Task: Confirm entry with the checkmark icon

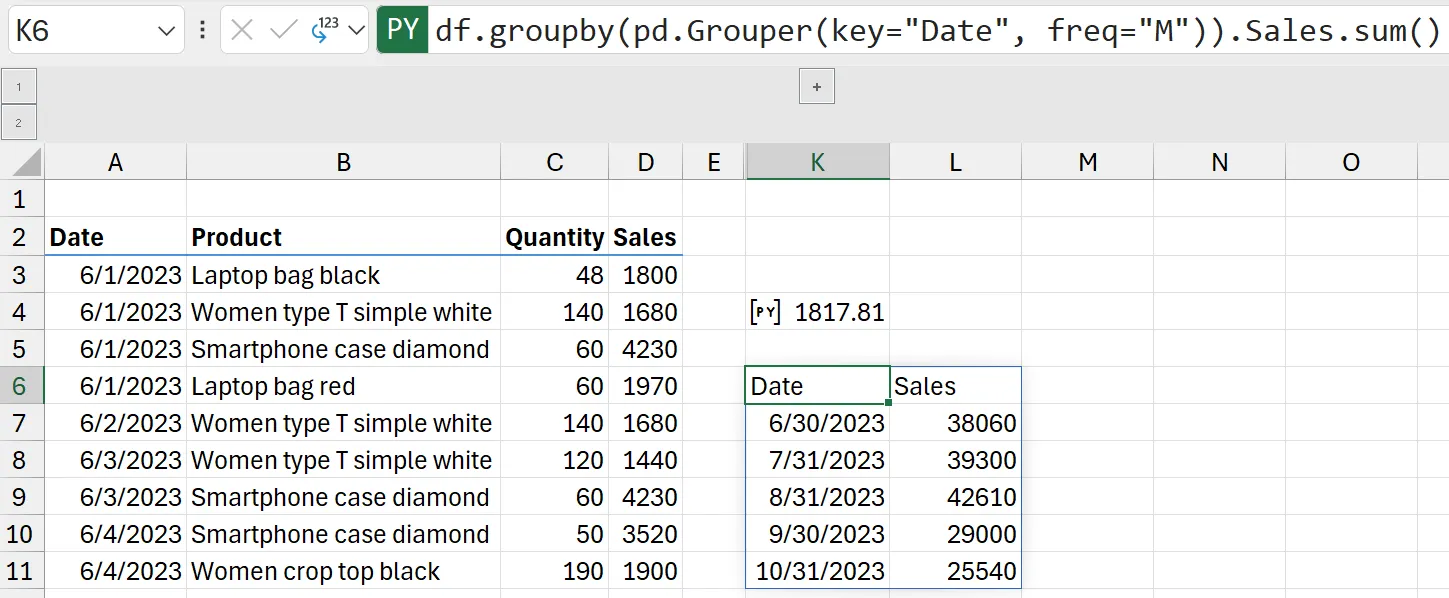Action: [281, 30]
